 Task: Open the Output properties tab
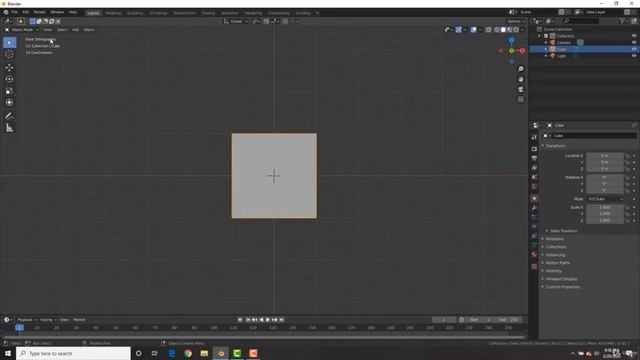534,158
